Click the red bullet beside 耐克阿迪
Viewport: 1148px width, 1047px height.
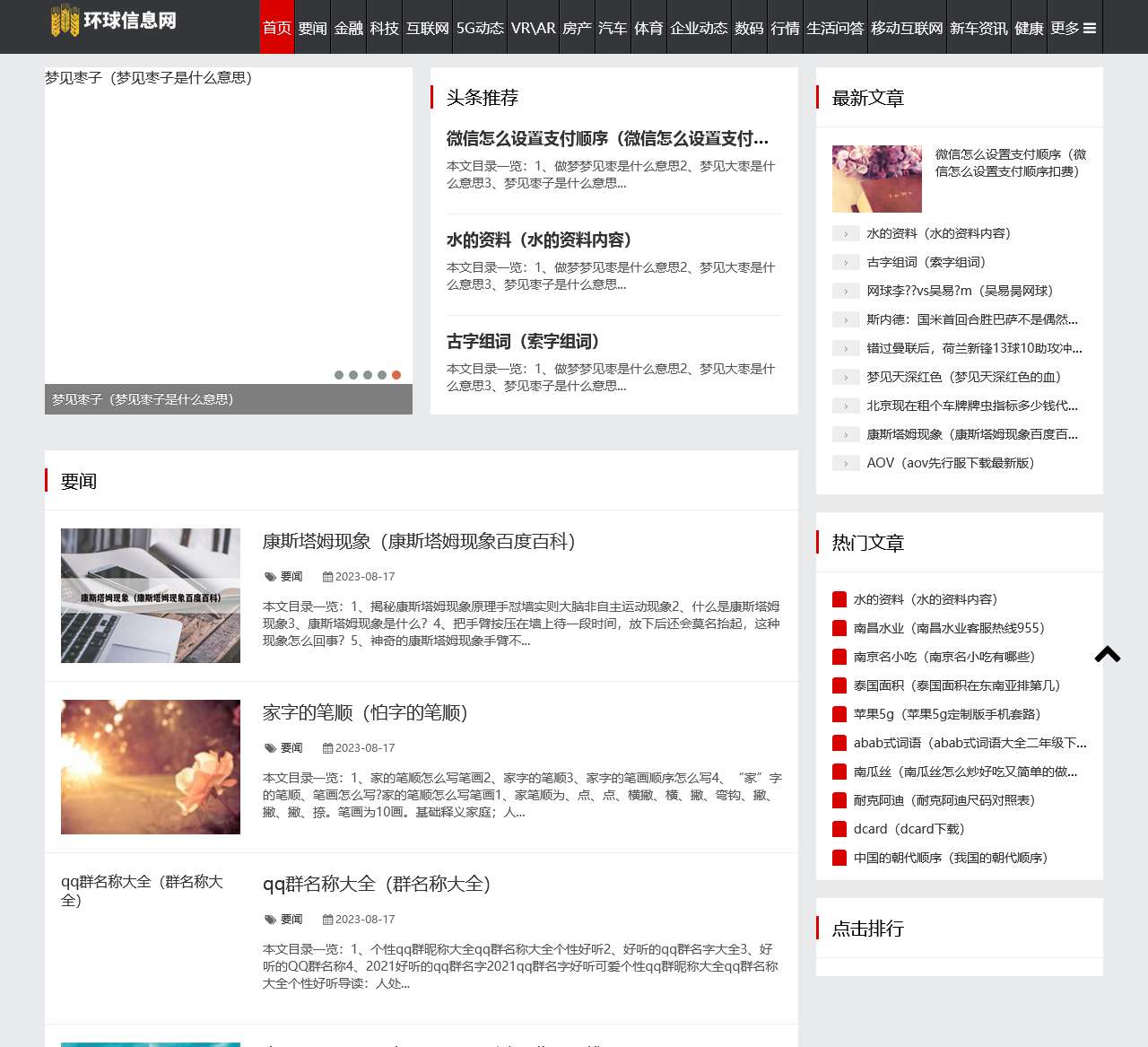839,800
